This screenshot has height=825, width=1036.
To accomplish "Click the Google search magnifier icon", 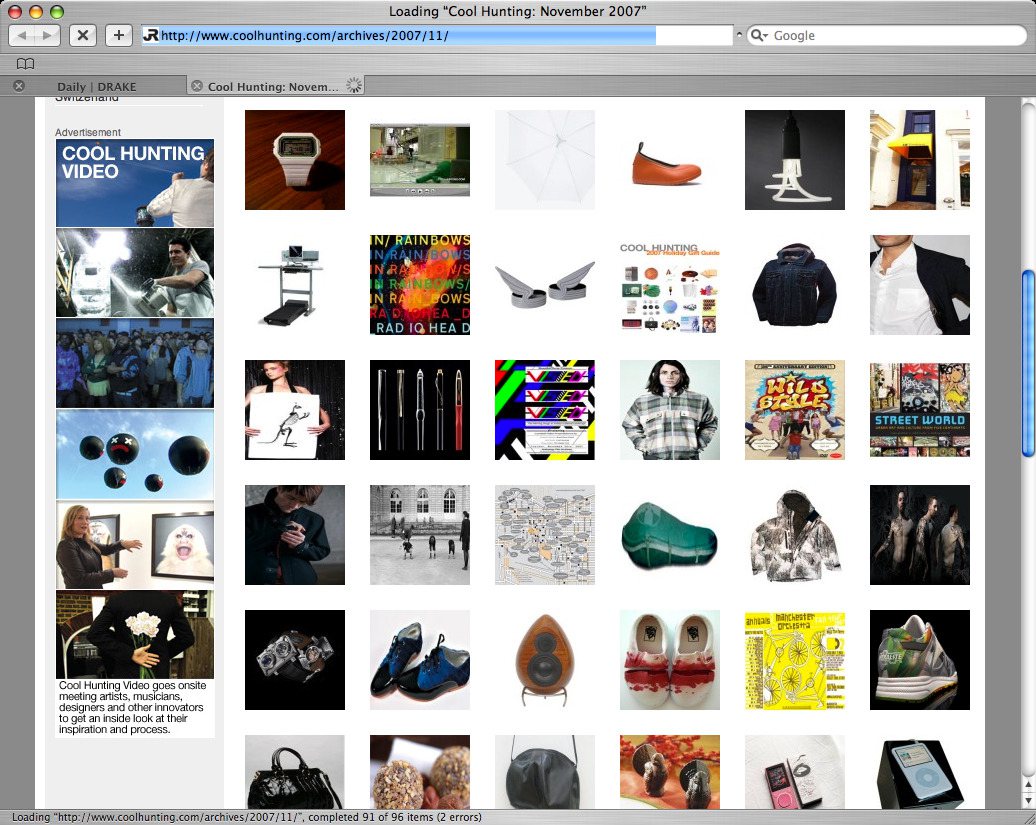I will click(x=758, y=36).
